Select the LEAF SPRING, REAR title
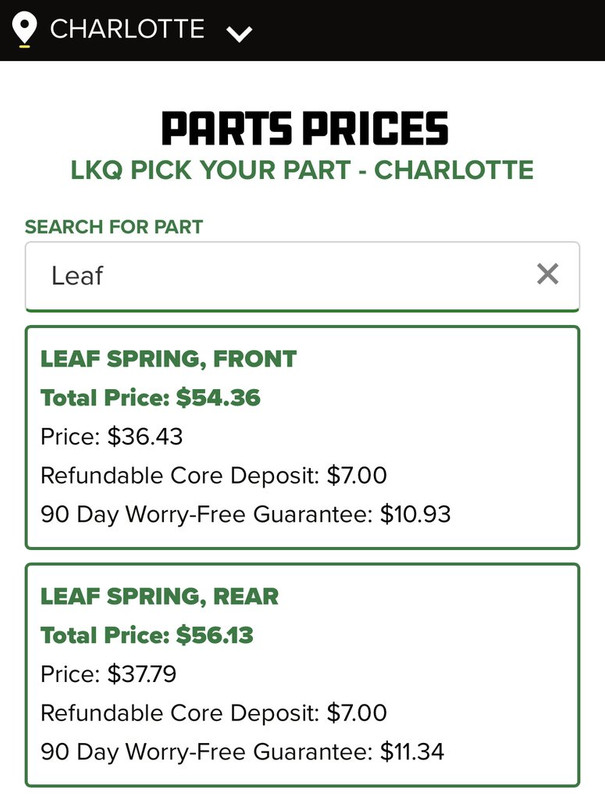The height and width of the screenshot is (800, 605). click(159, 596)
